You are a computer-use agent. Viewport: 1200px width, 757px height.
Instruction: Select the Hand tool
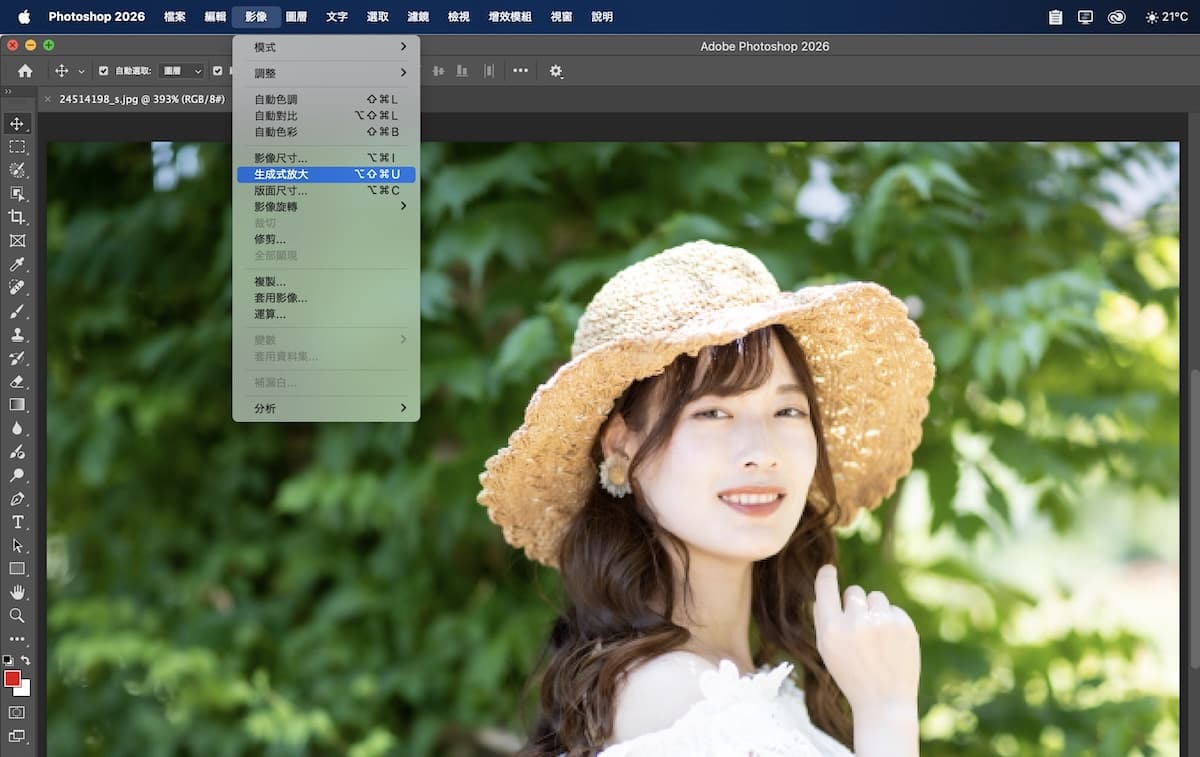[x=17, y=592]
